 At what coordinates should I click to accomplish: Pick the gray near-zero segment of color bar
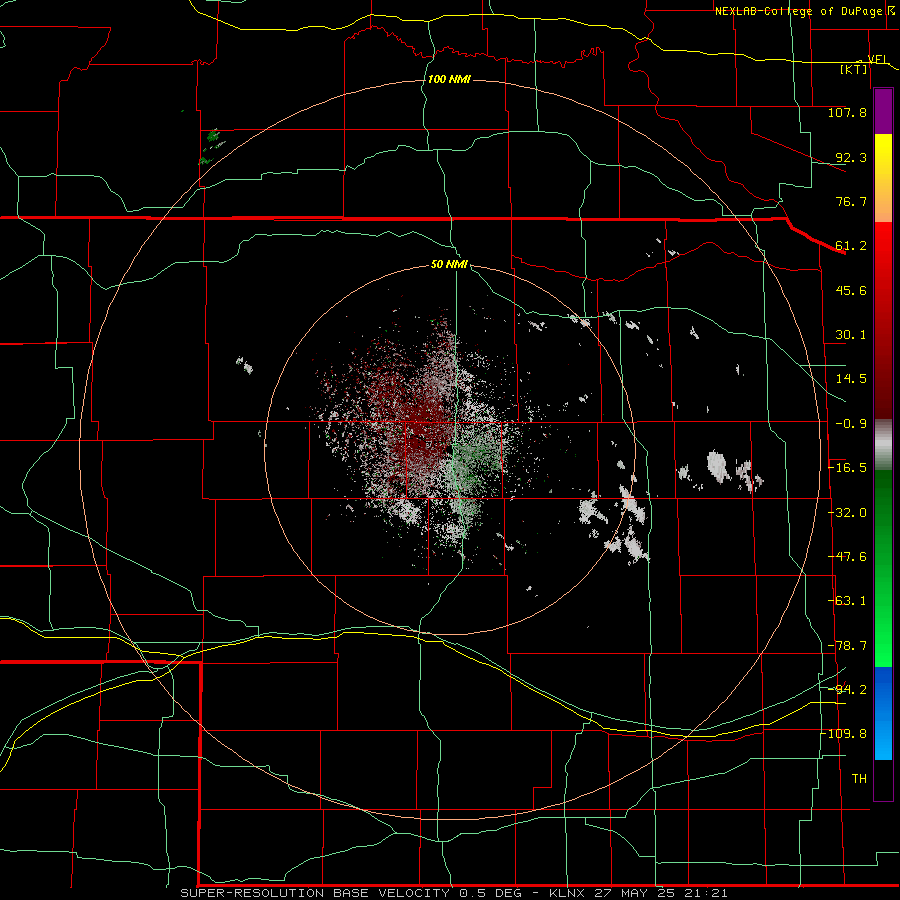click(x=883, y=445)
